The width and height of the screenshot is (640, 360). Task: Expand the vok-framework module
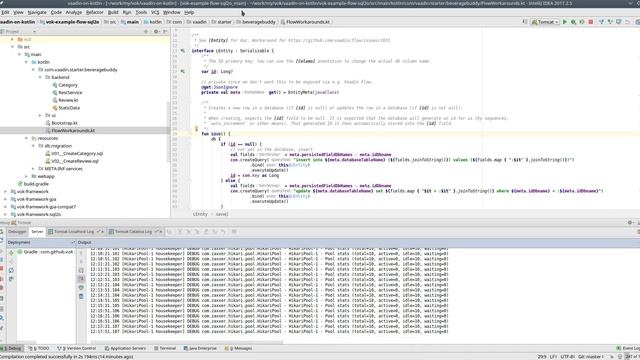coord(5,191)
